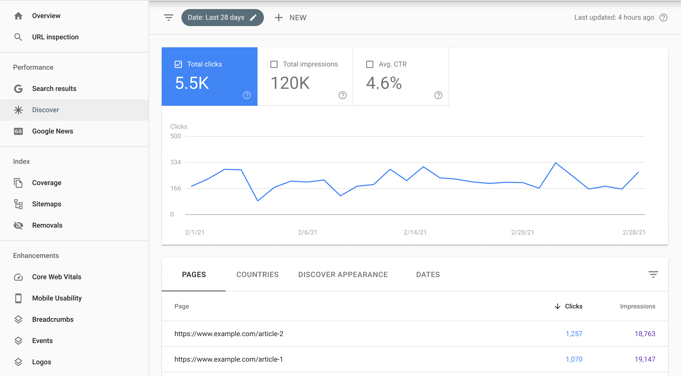Click the 18,763 impressions value
Image resolution: width=681 pixels, height=376 pixels.
point(645,334)
